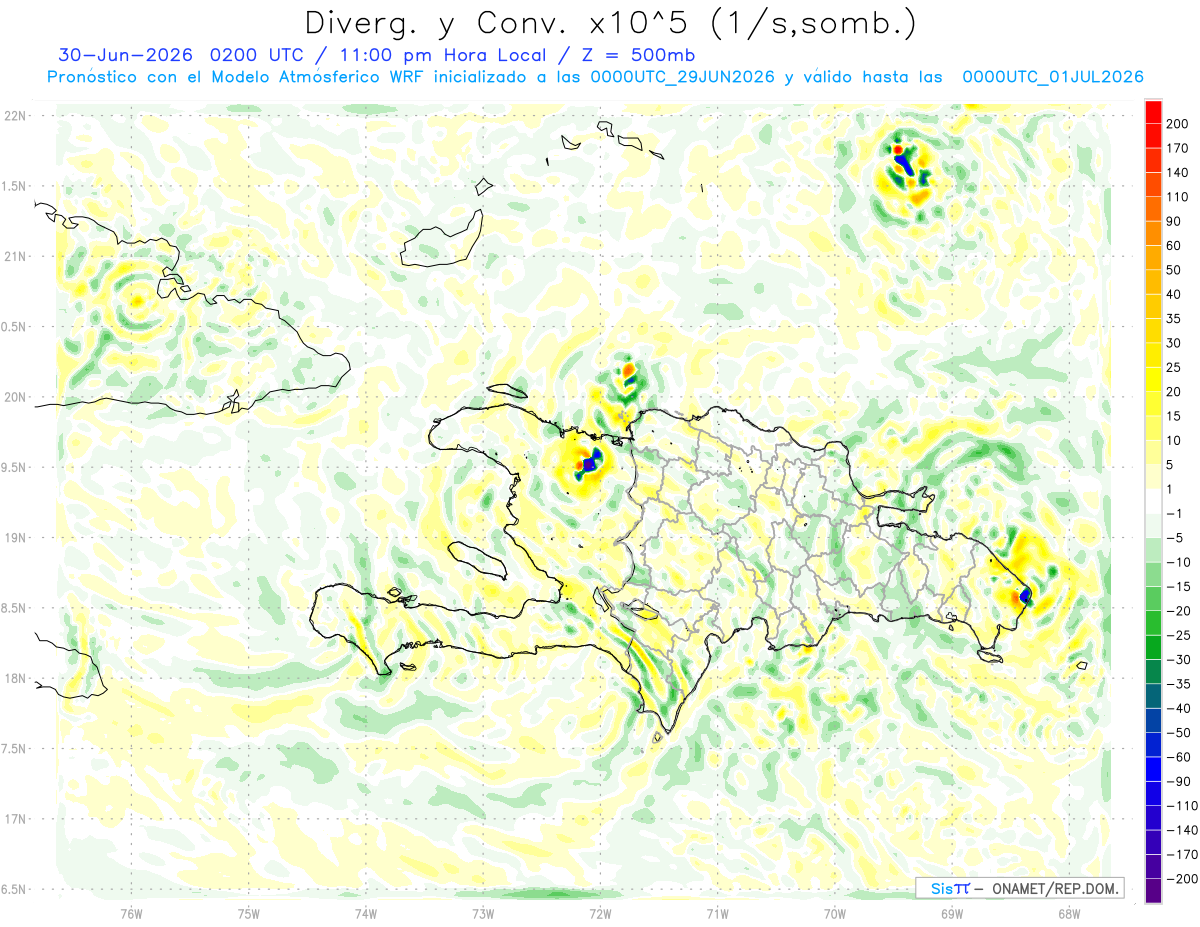Screen dimensions: 1200x927
Task: Click longitude axis label '76W'
Action: 131,913
